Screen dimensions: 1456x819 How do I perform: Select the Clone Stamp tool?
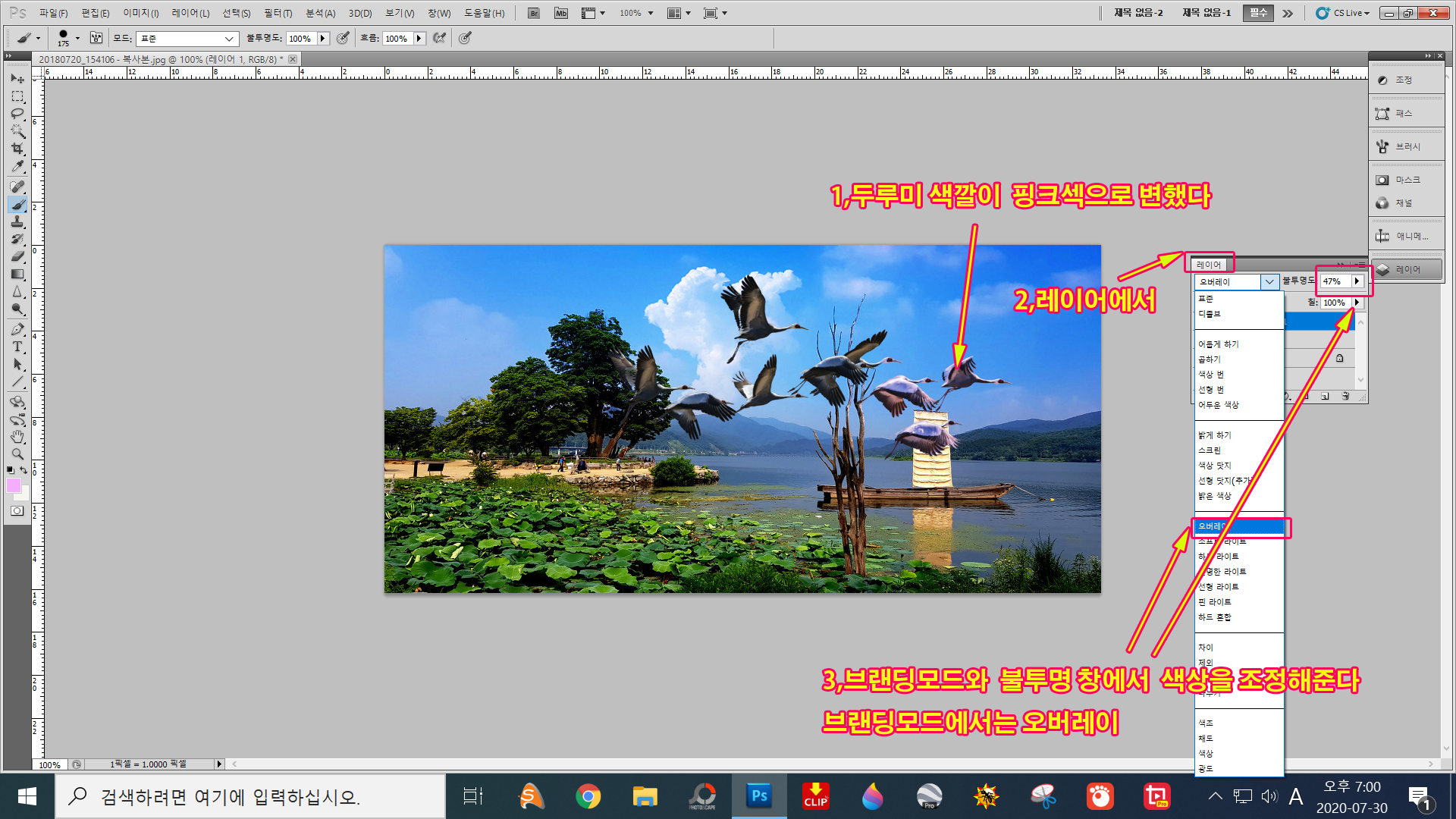17,221
